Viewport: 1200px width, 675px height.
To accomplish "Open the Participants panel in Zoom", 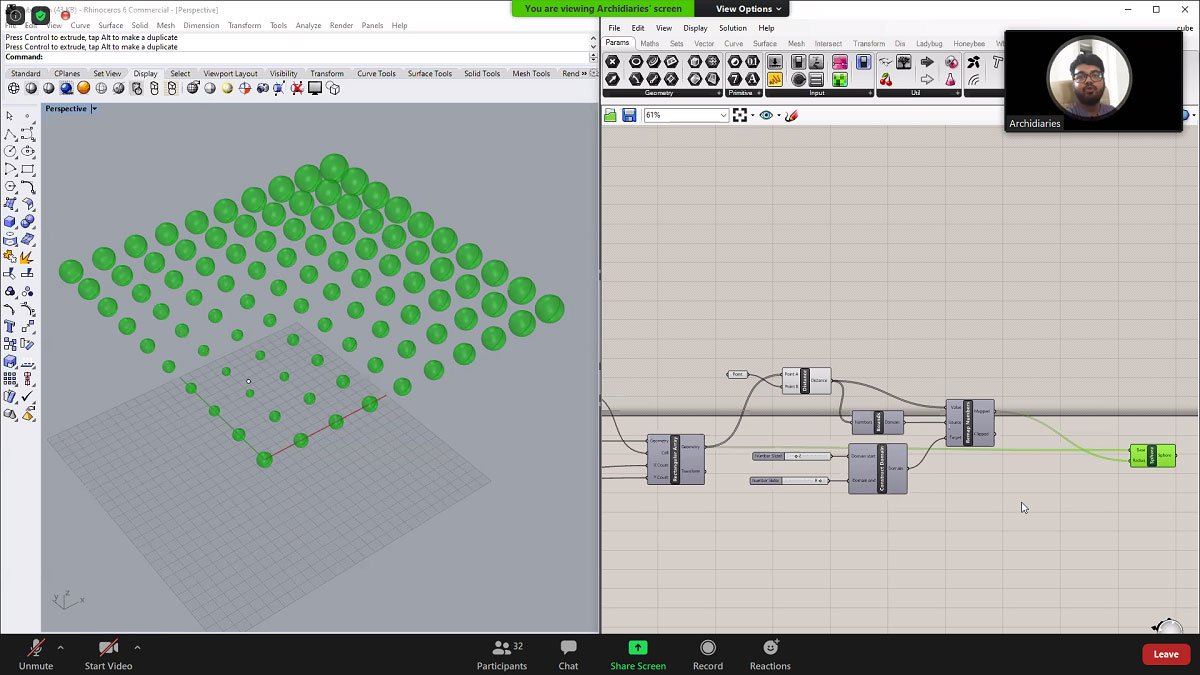I will point(501,654).
